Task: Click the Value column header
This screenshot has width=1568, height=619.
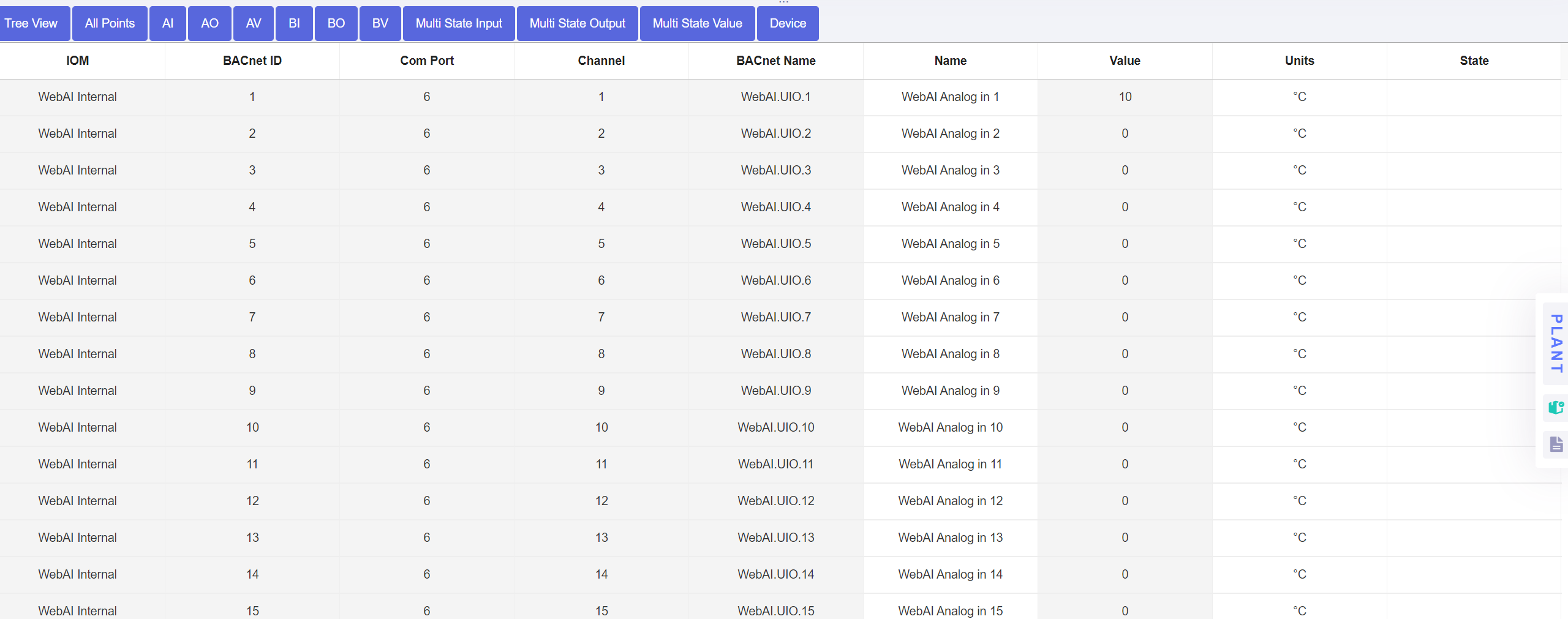Action: 1125,61
